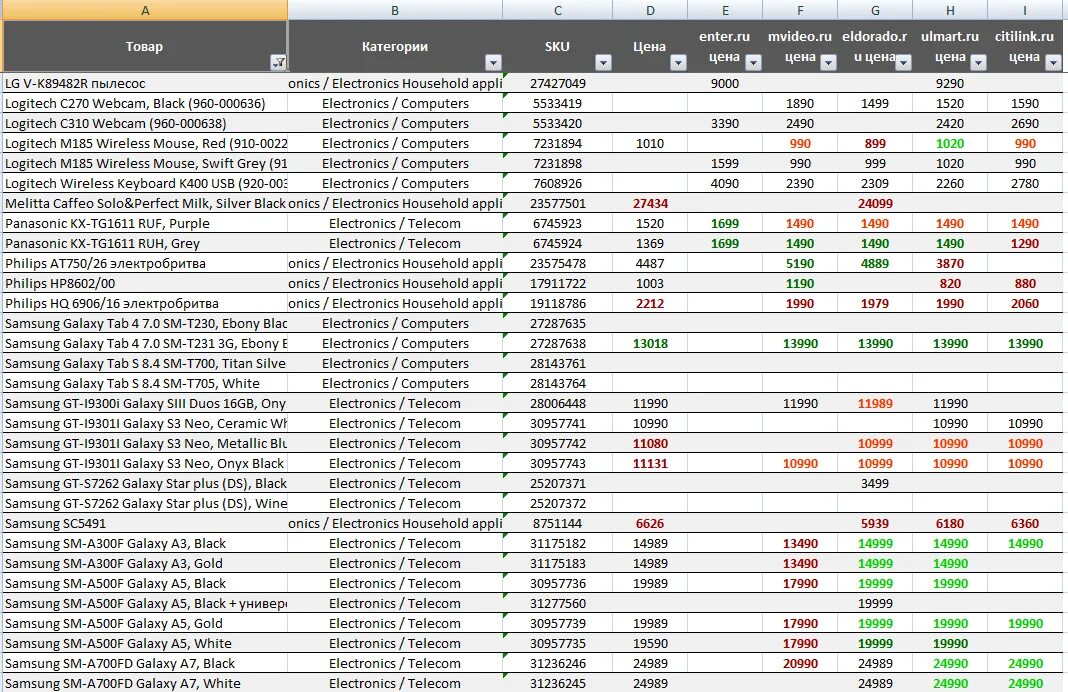1068x692 pixels.
Task: Select the cell Samsung GT-I9300i Galaxy SIII Duos
Action: click(x=145, y=403)
